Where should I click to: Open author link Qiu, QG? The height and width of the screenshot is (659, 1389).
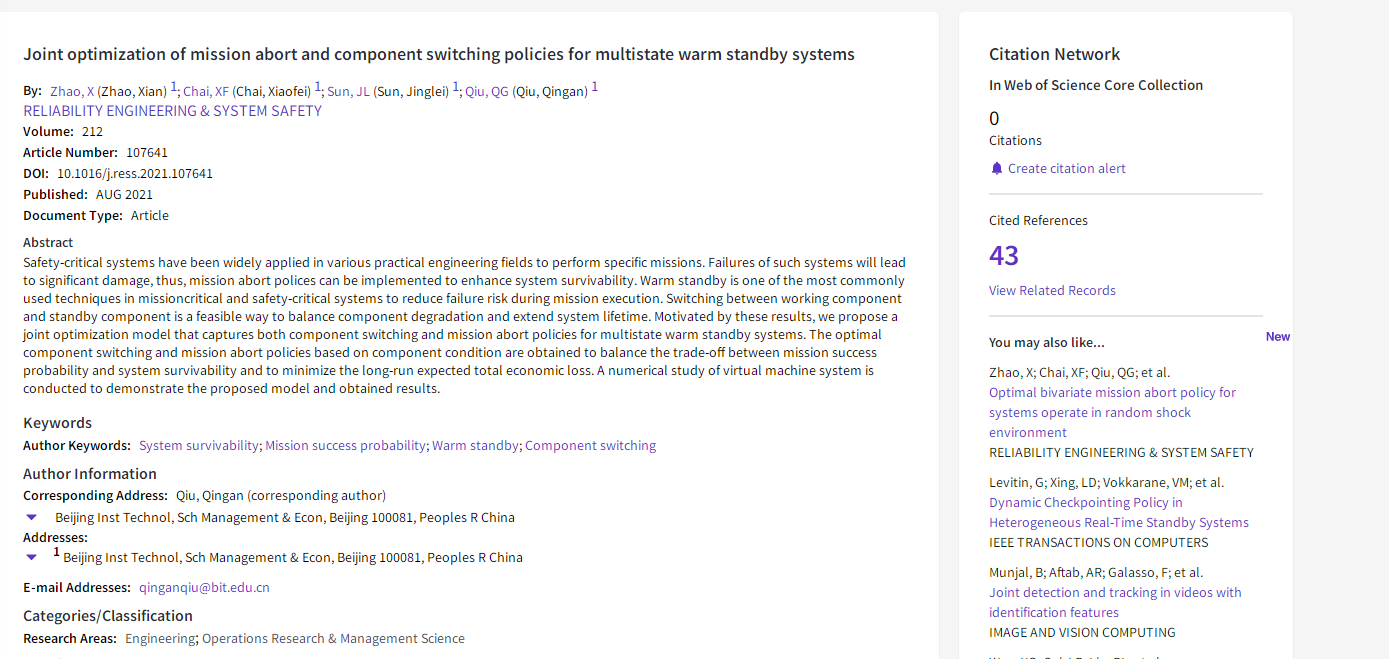coord(487,92)
